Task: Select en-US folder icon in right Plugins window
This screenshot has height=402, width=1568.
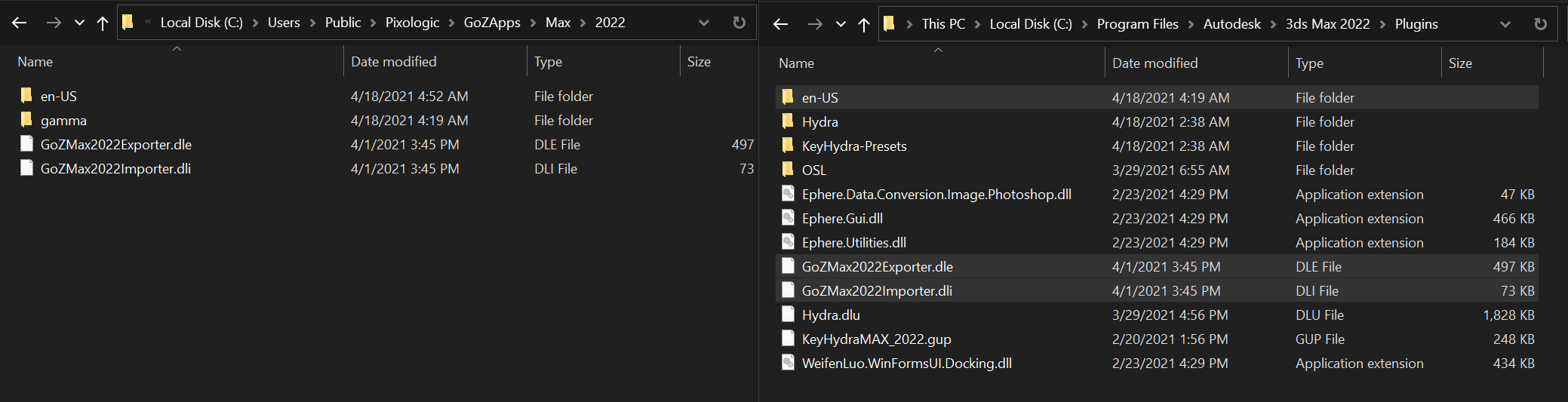Action: (x=788, y=97)
